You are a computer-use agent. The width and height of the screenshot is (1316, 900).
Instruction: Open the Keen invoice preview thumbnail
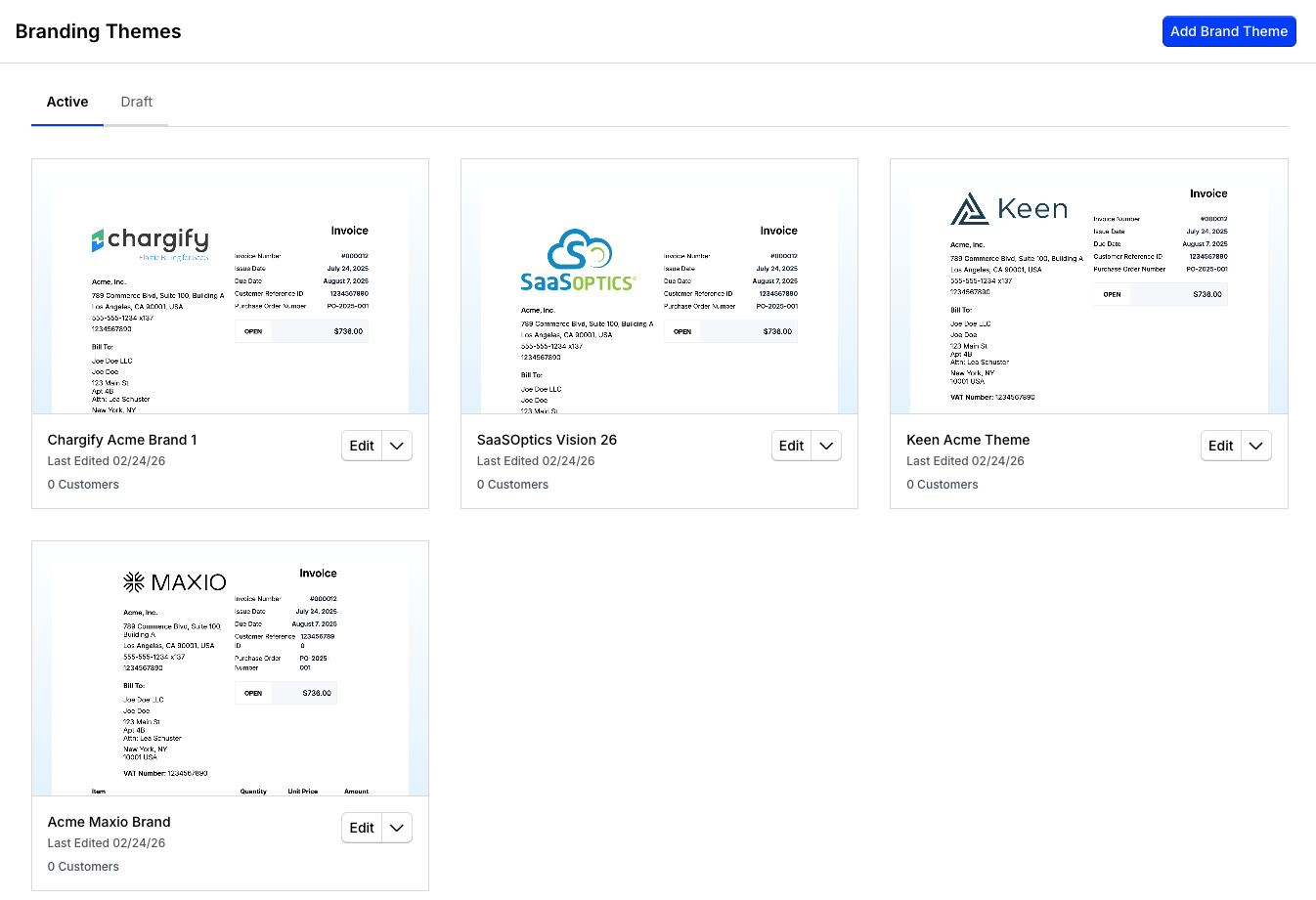(1089, 286)
